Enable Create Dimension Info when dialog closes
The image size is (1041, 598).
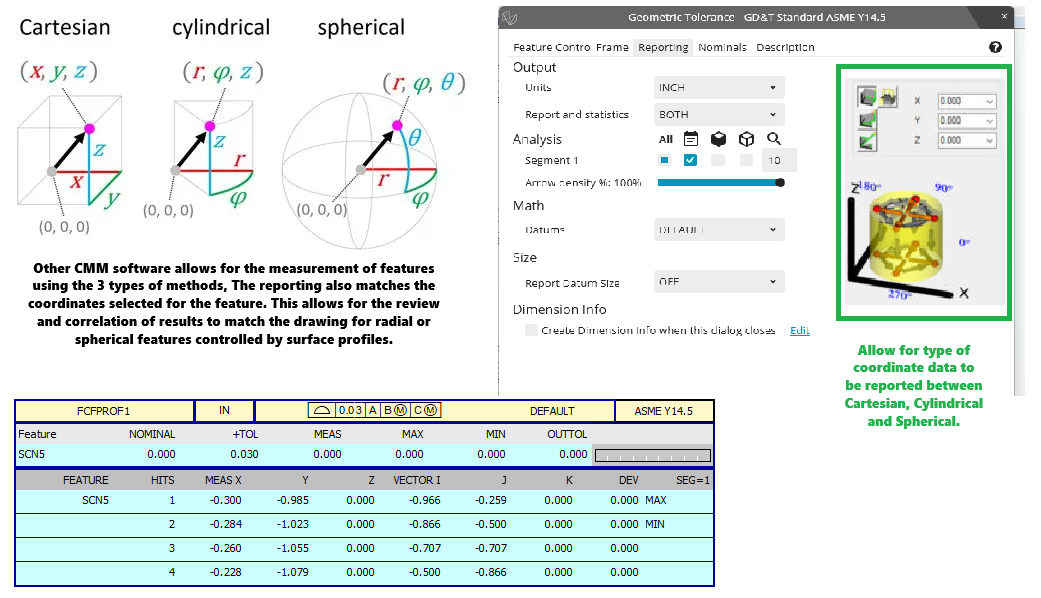click(531, 330)
